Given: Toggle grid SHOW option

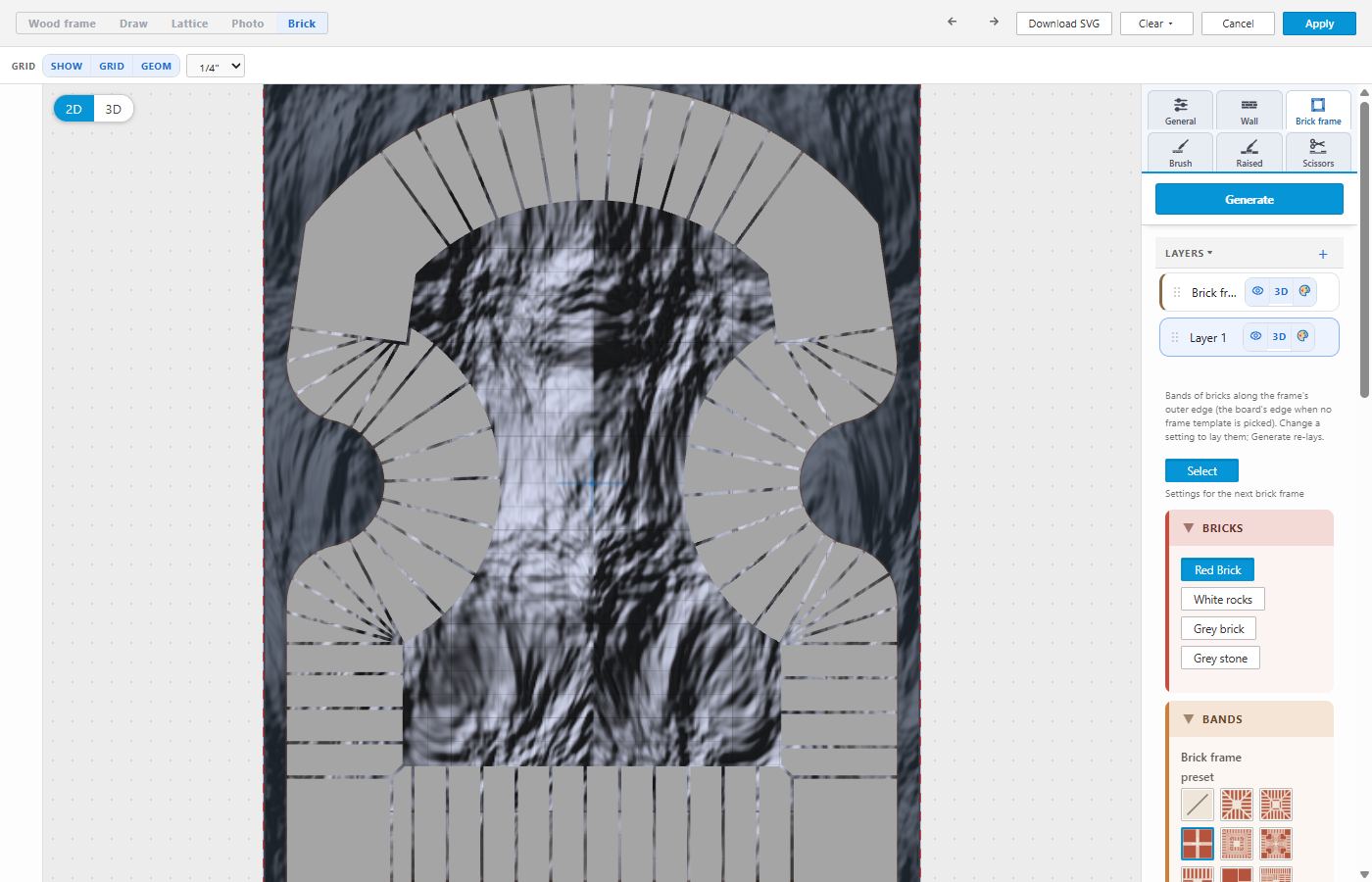Looking at the screenshot, I should tap(67, 66).
